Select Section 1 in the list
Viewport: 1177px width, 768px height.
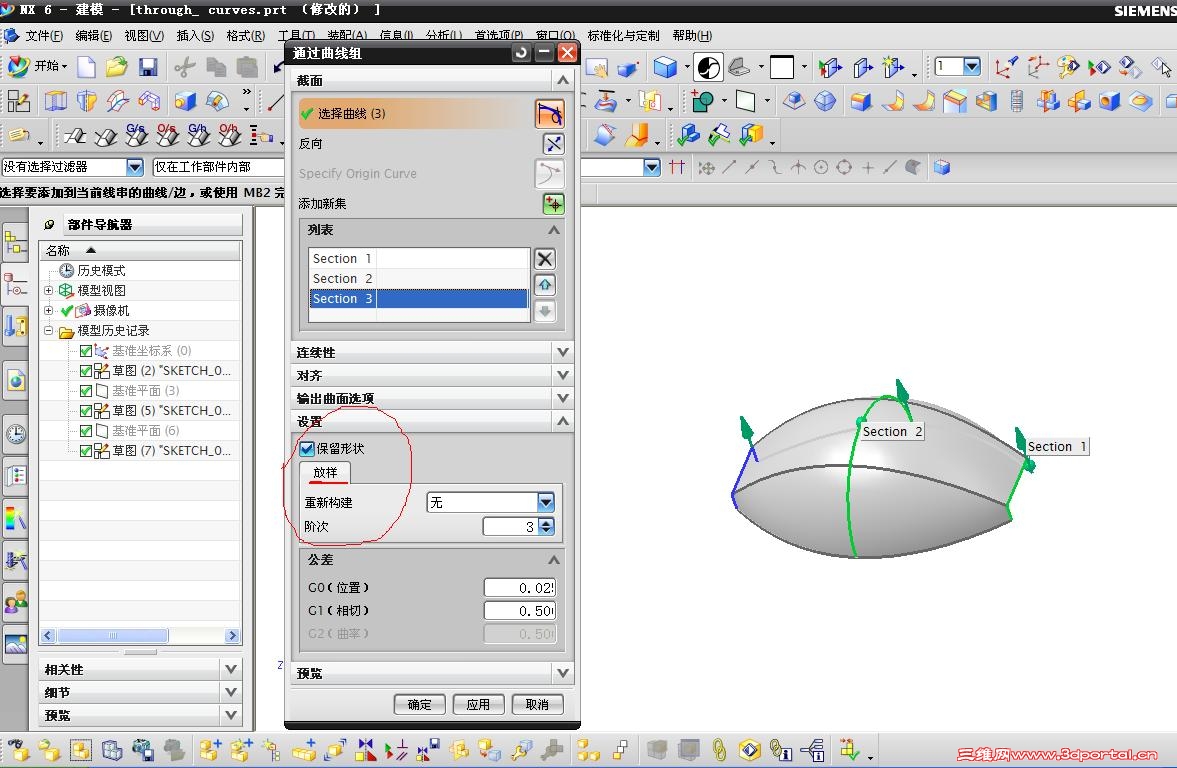click(419, 258)
